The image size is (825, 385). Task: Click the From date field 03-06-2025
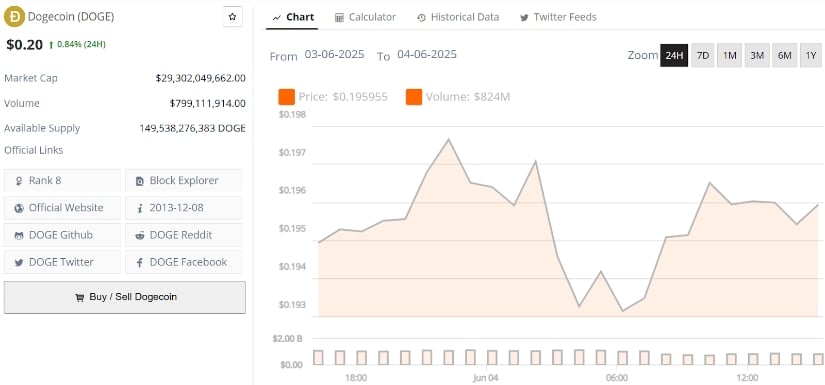(x=335, y=55)
